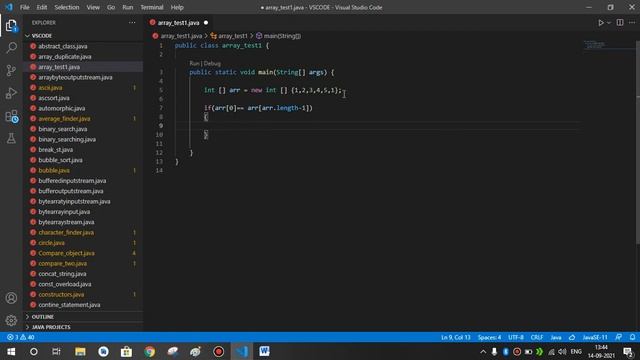The width and height of the screenshot is (640, 360).
Task: Open the Go menu
Action: 111,7
